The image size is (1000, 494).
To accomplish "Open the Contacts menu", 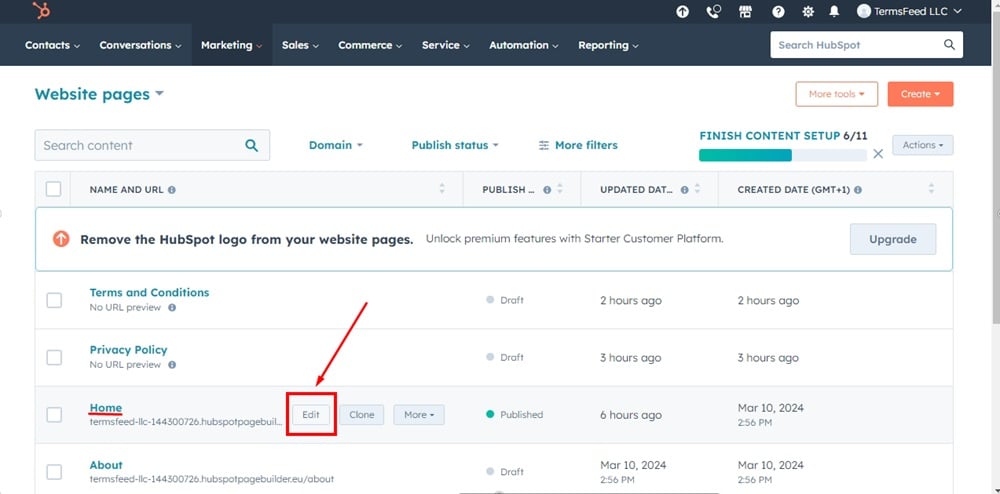I will click(x=52, y=45).
